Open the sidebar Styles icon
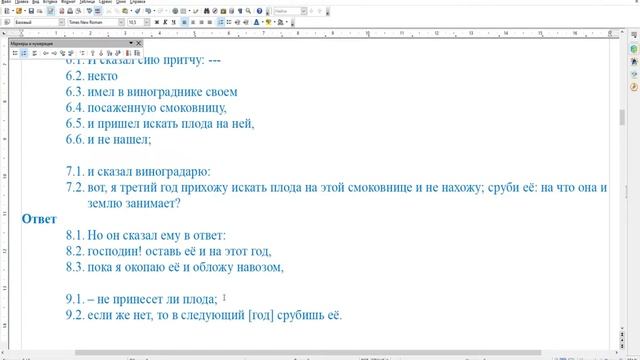The width and height of the screenshot is (640, 360). click(634, 62)
